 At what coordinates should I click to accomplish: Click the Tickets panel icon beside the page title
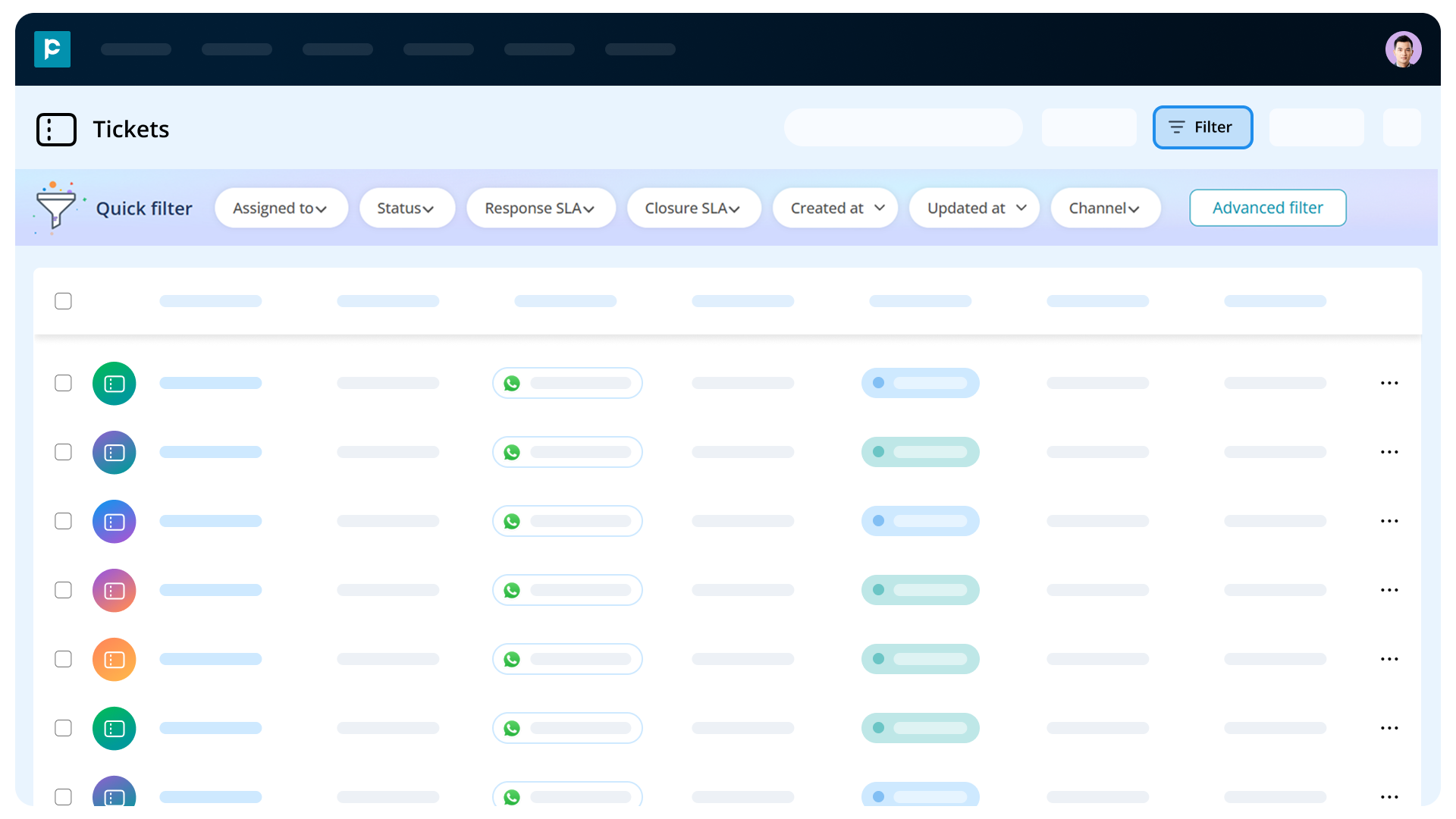point(56,129)
